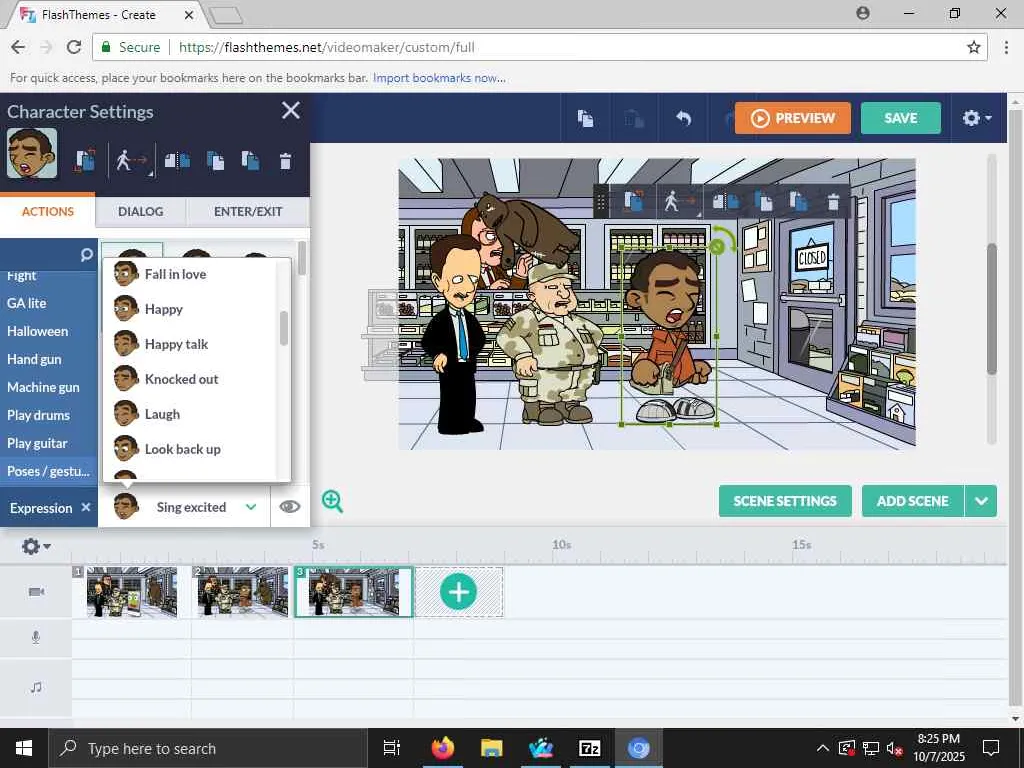This screenshot has width=1024, height=768.
Task: Click the flip icon in Character Settings panel
Action: coord(177,161)
